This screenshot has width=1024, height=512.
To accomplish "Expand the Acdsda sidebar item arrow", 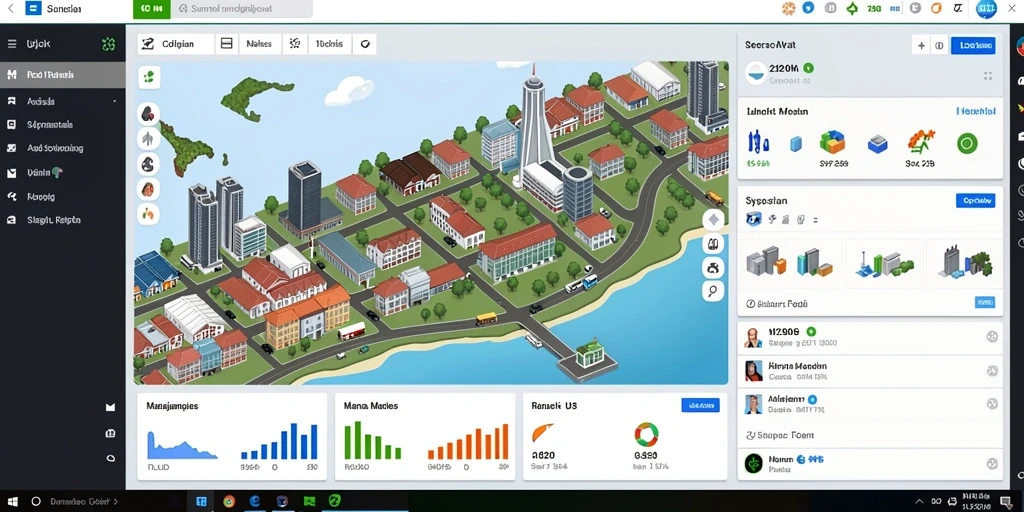I will (x=114, y=101).
